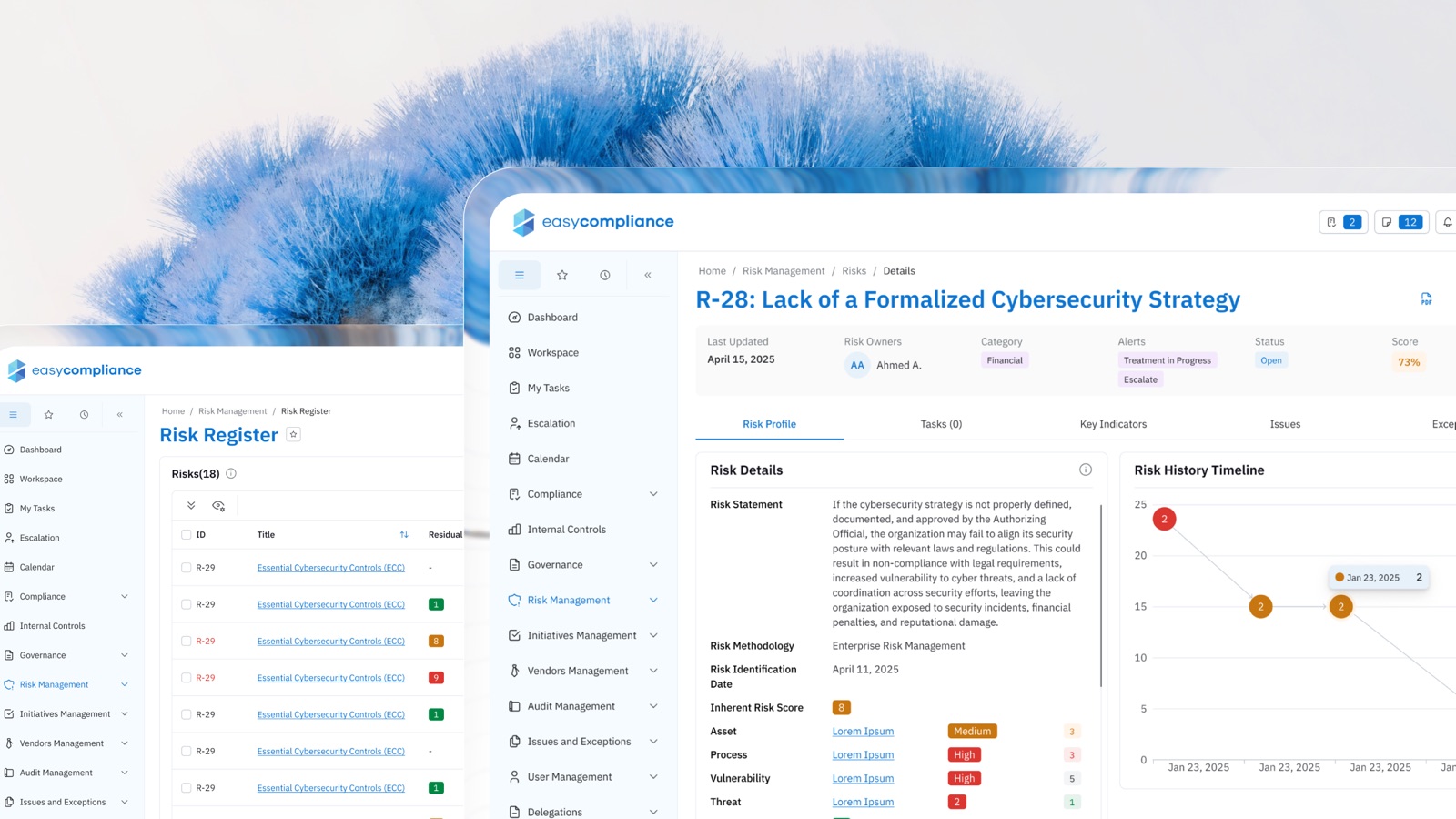Open the Process Lorem Ipsum link
This screenshot has width=1456, height=819.
click(x=863, y=755)
